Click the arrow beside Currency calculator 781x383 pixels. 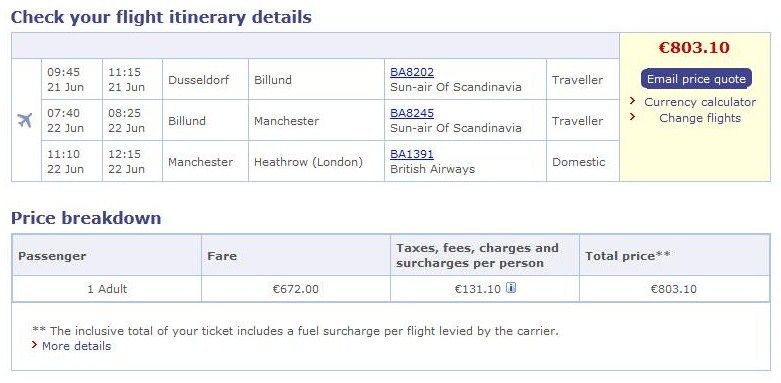tap(633, 101)
